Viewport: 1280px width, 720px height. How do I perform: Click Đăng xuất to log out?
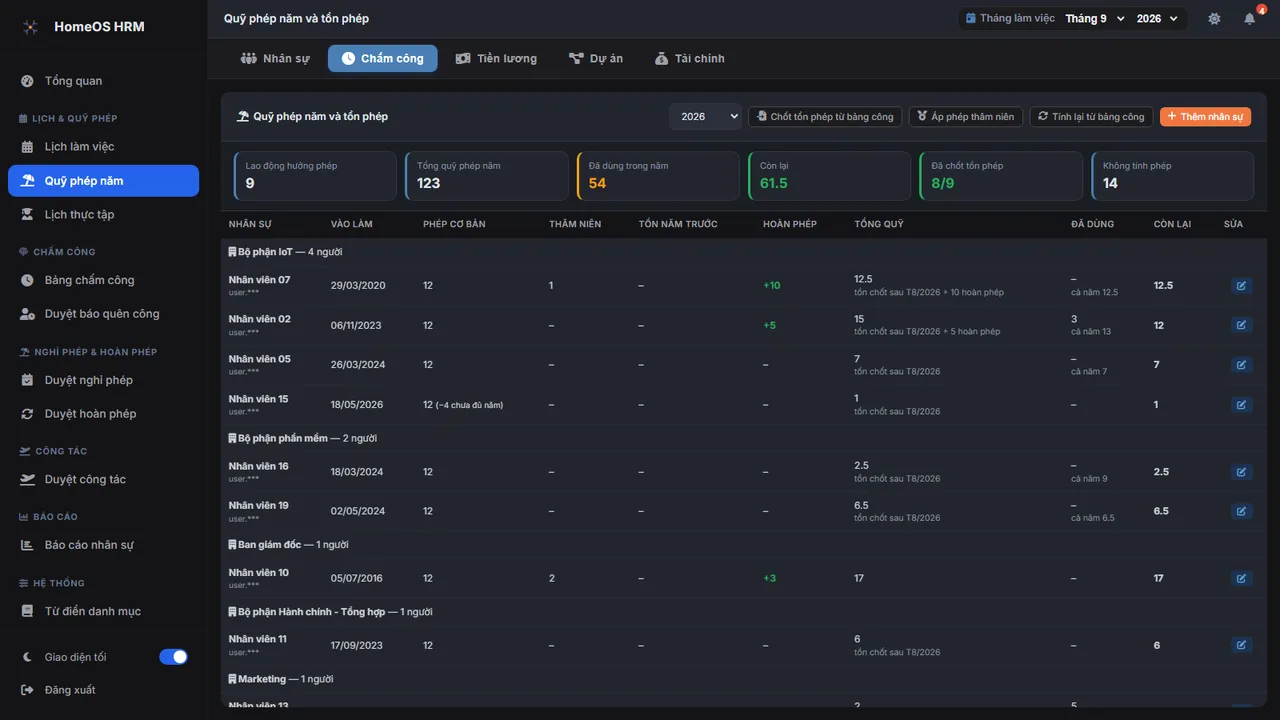tap(104, 690)
